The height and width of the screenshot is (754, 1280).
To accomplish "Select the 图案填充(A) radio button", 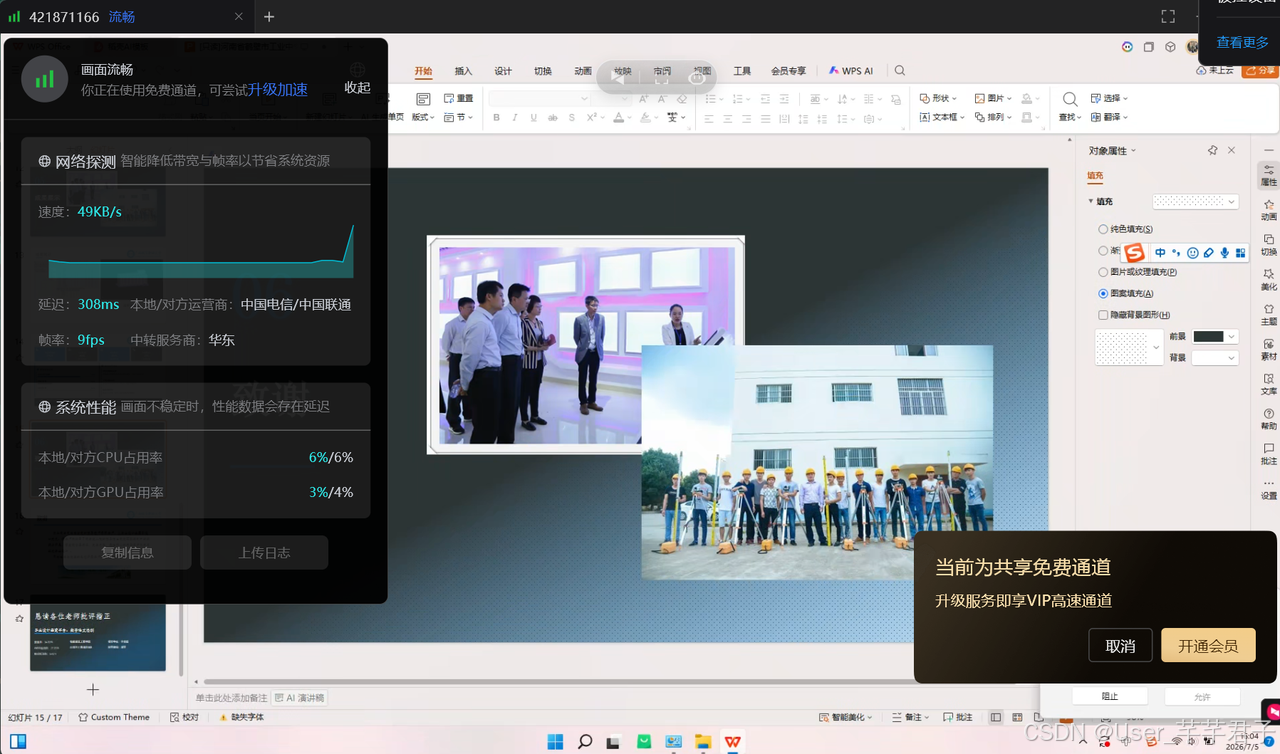I will click(1103, 294).
